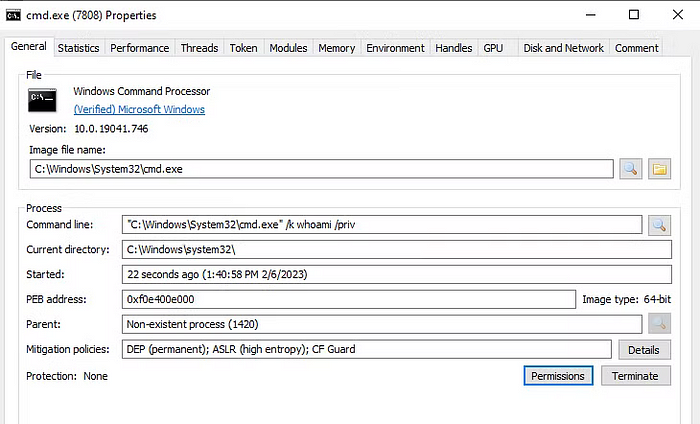Click the magnifier icon next to Command line
700x424 pixels.
(x=659, y=225)
